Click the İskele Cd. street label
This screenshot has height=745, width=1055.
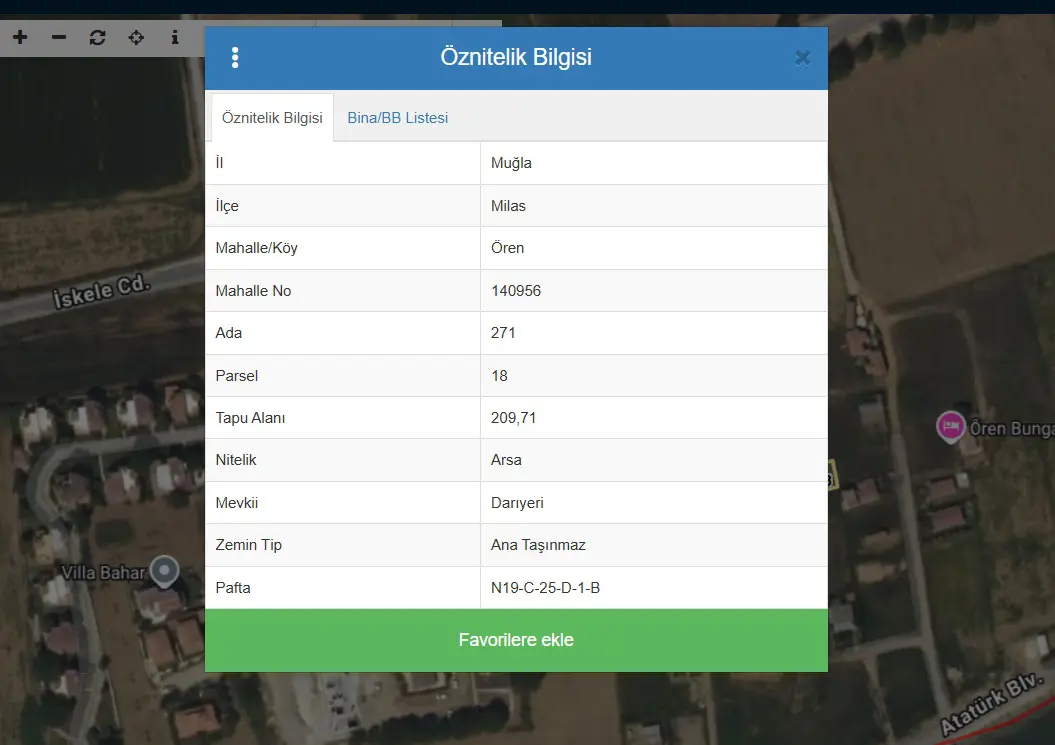click(101, 291)
